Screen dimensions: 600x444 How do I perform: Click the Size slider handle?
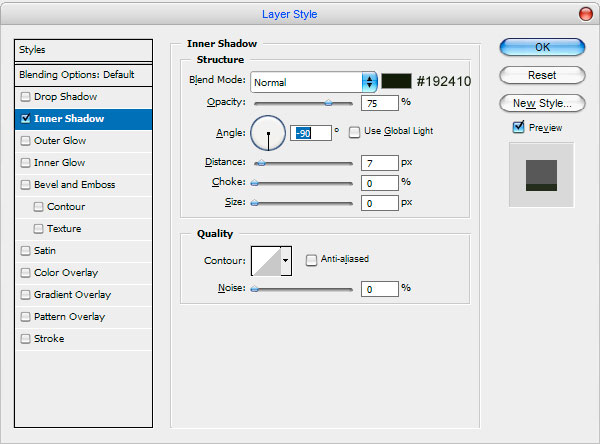click(x=254, y=203)
